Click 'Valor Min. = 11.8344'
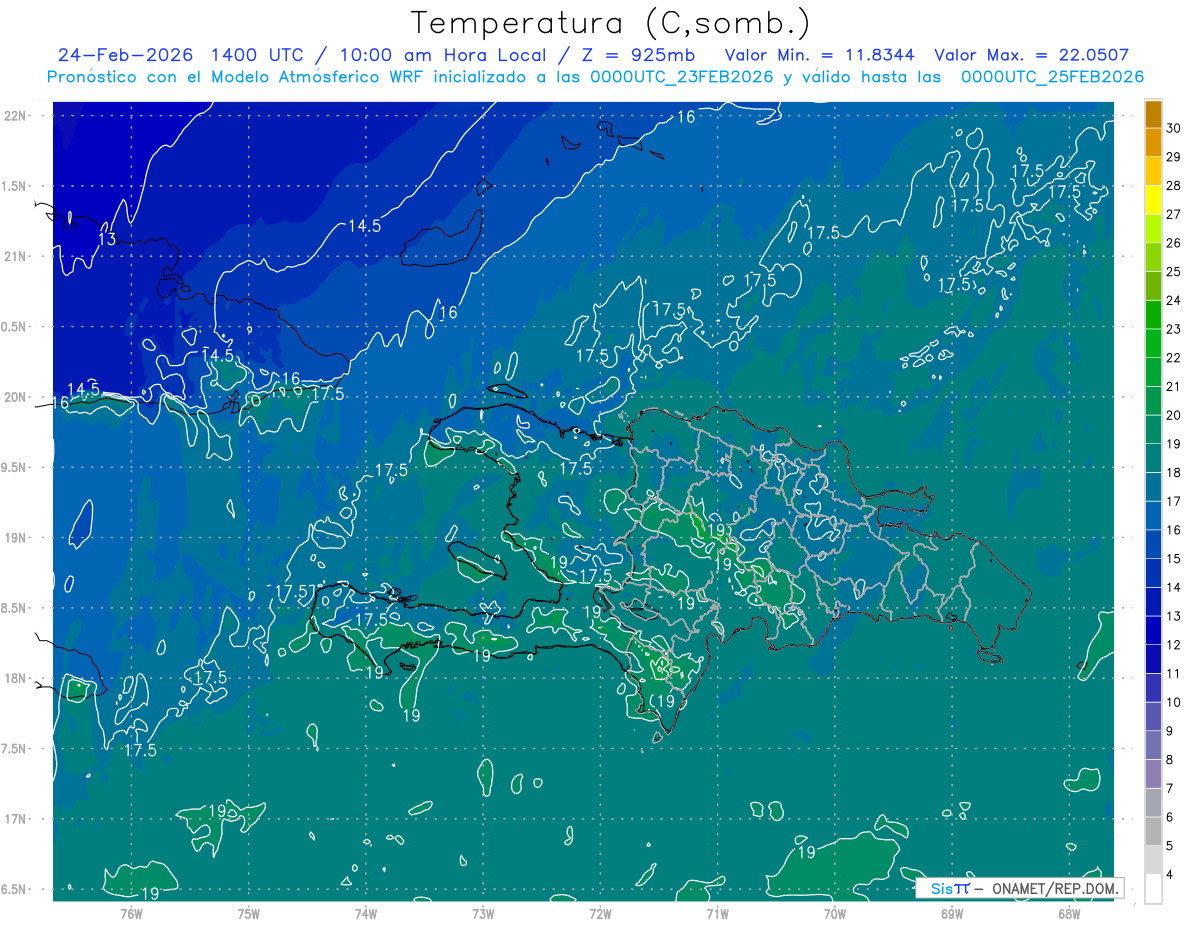Screen dimensions: 1200x927 (x=820, y=56)
